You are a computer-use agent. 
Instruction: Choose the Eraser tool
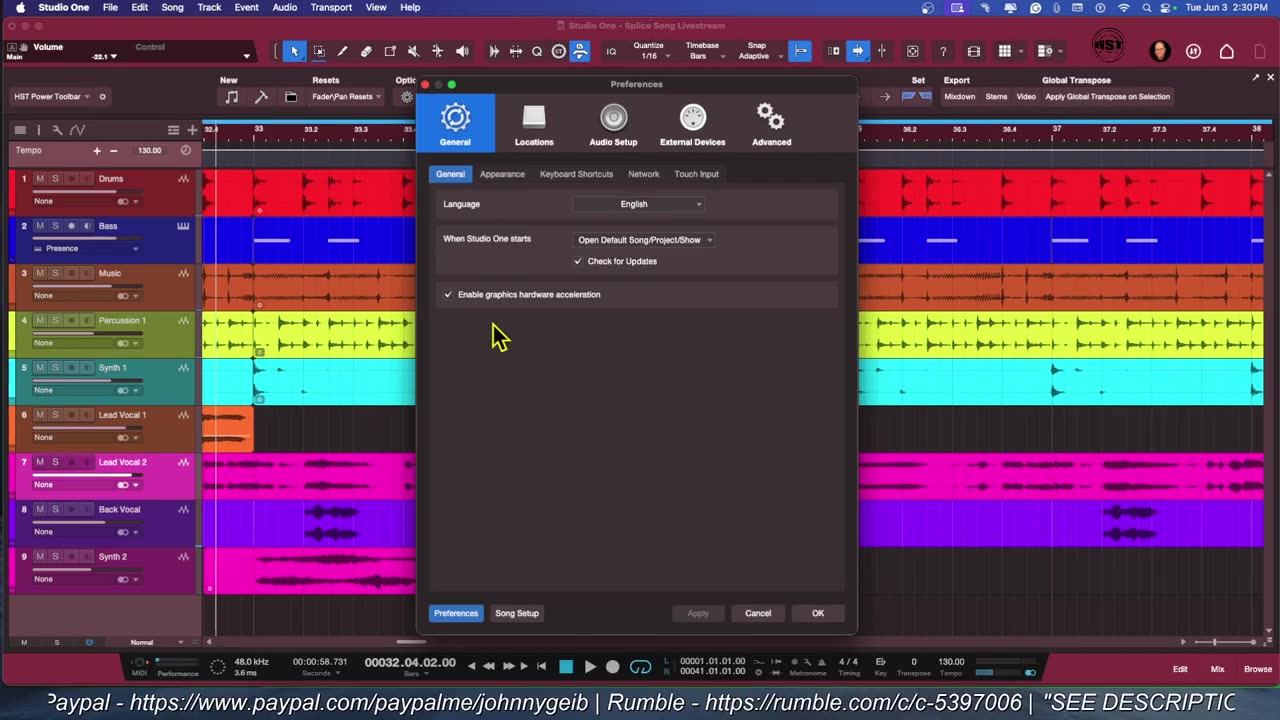(x=366, y=51)
